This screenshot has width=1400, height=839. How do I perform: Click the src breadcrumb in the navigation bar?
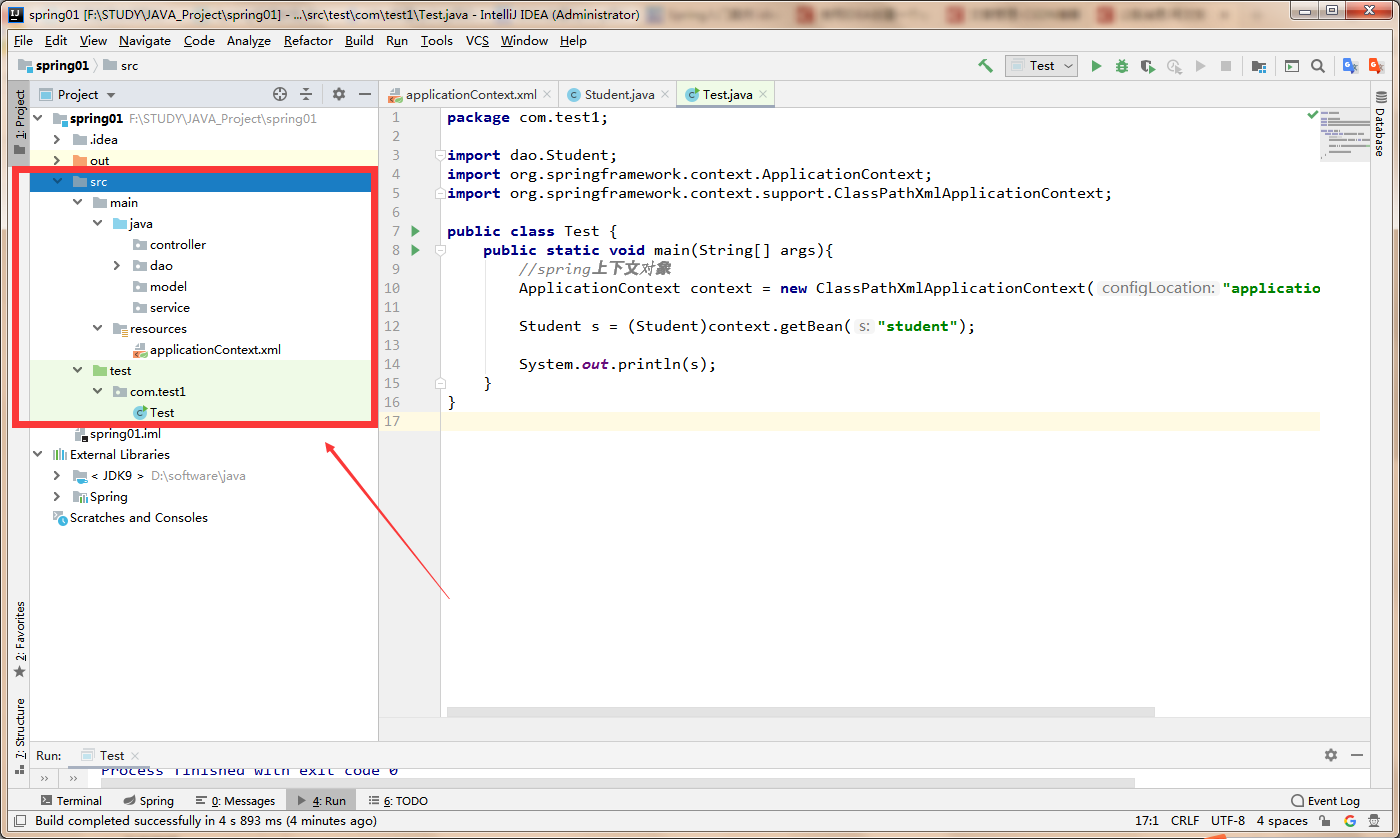pos(120,66)
